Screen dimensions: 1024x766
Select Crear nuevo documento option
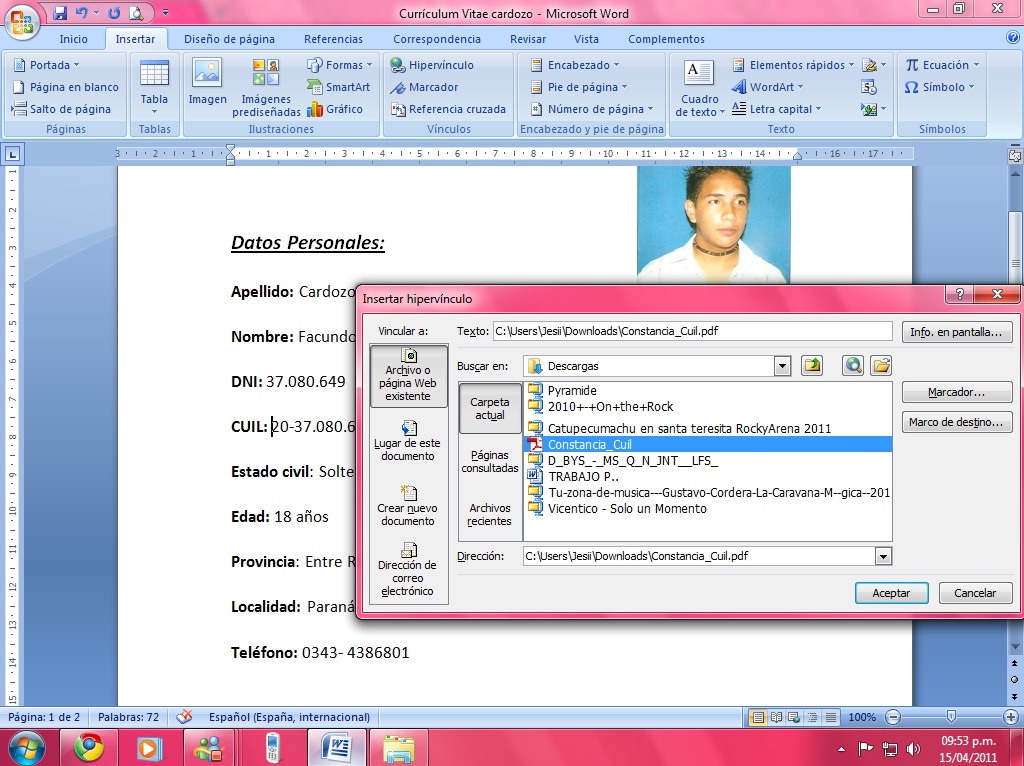[x=408, y=506]
